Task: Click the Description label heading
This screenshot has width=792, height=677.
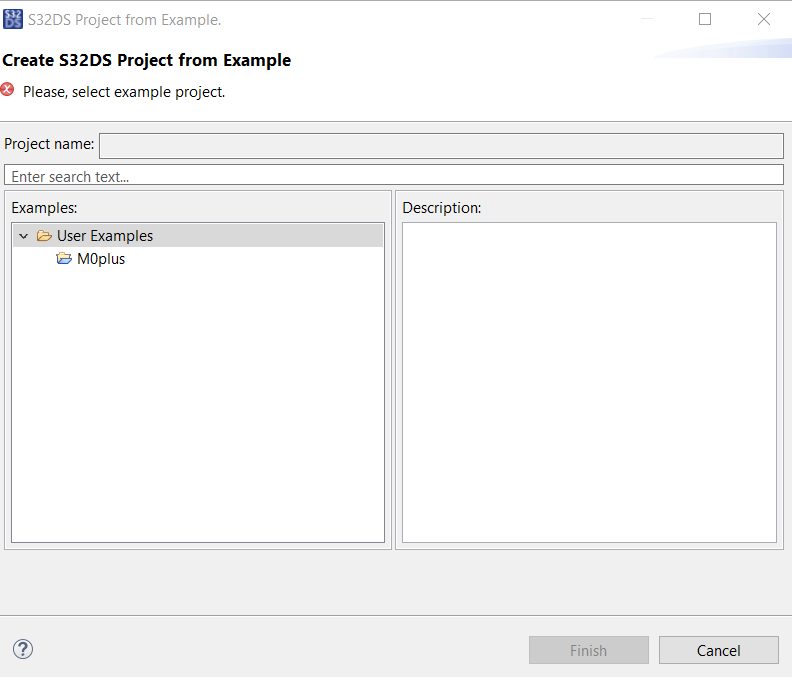Action: (442, 208)
